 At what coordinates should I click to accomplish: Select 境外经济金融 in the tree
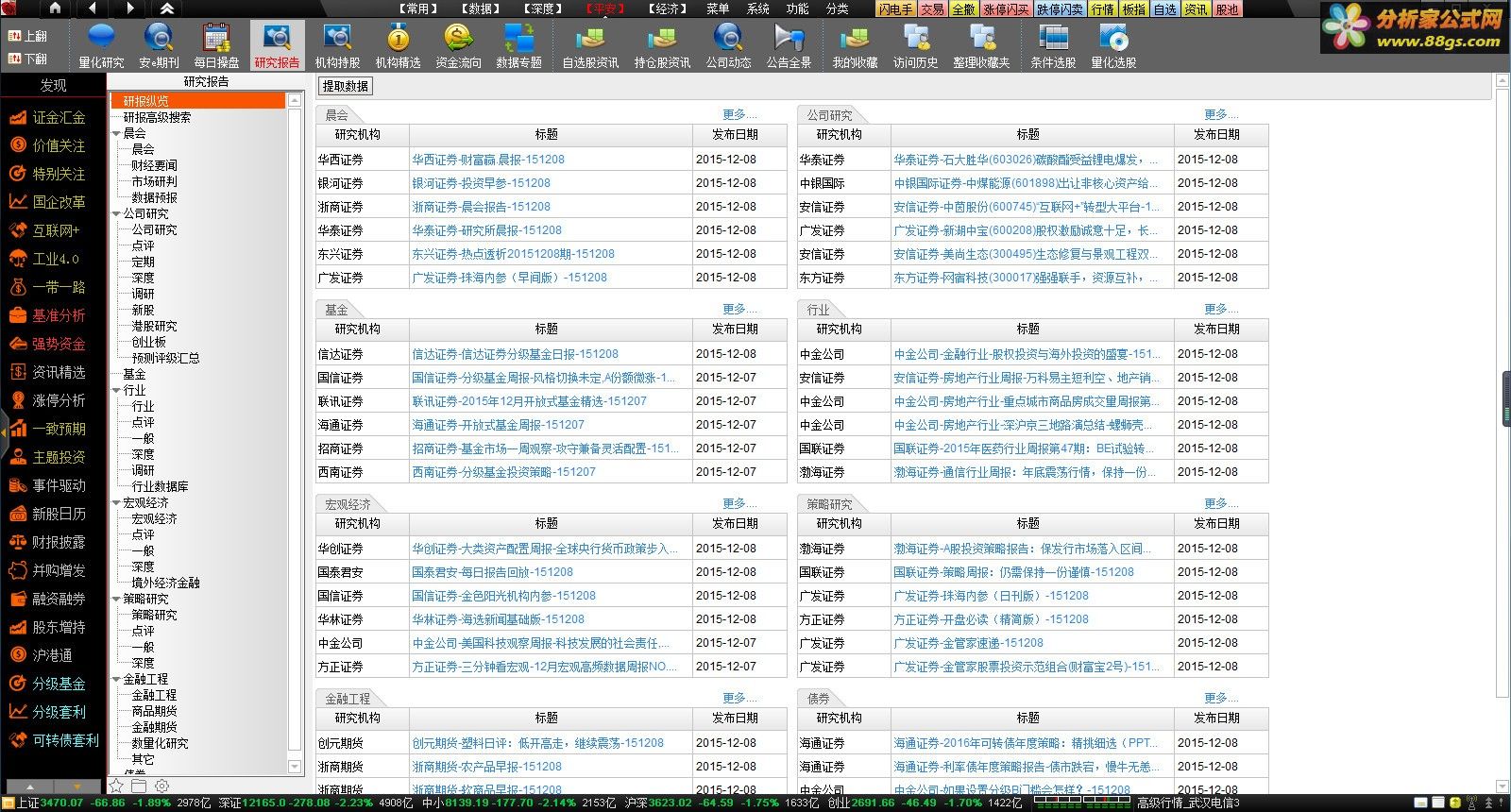pyautogui.click(x=165, y=584)
